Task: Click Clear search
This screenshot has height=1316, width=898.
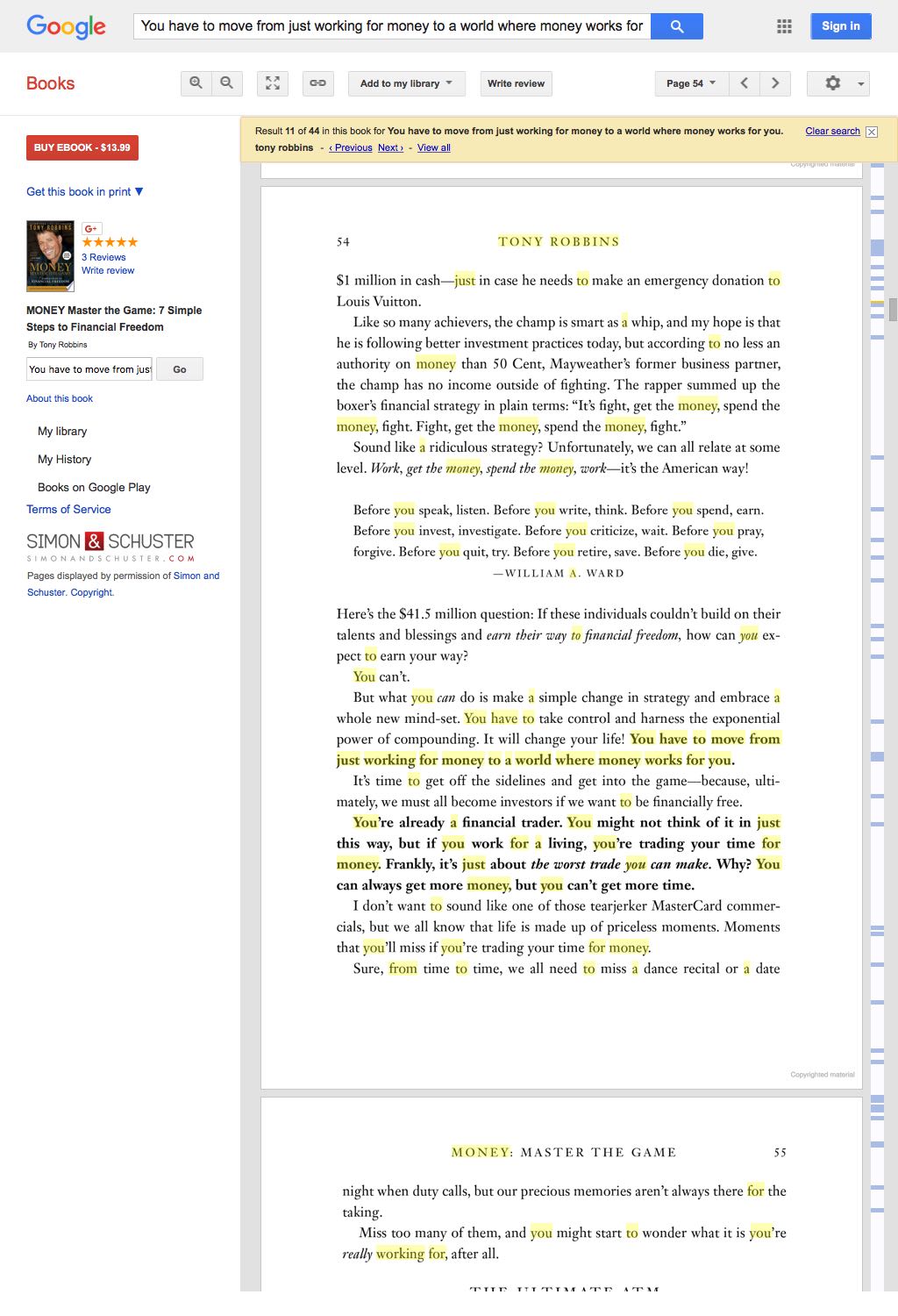Action: [833, 131]
